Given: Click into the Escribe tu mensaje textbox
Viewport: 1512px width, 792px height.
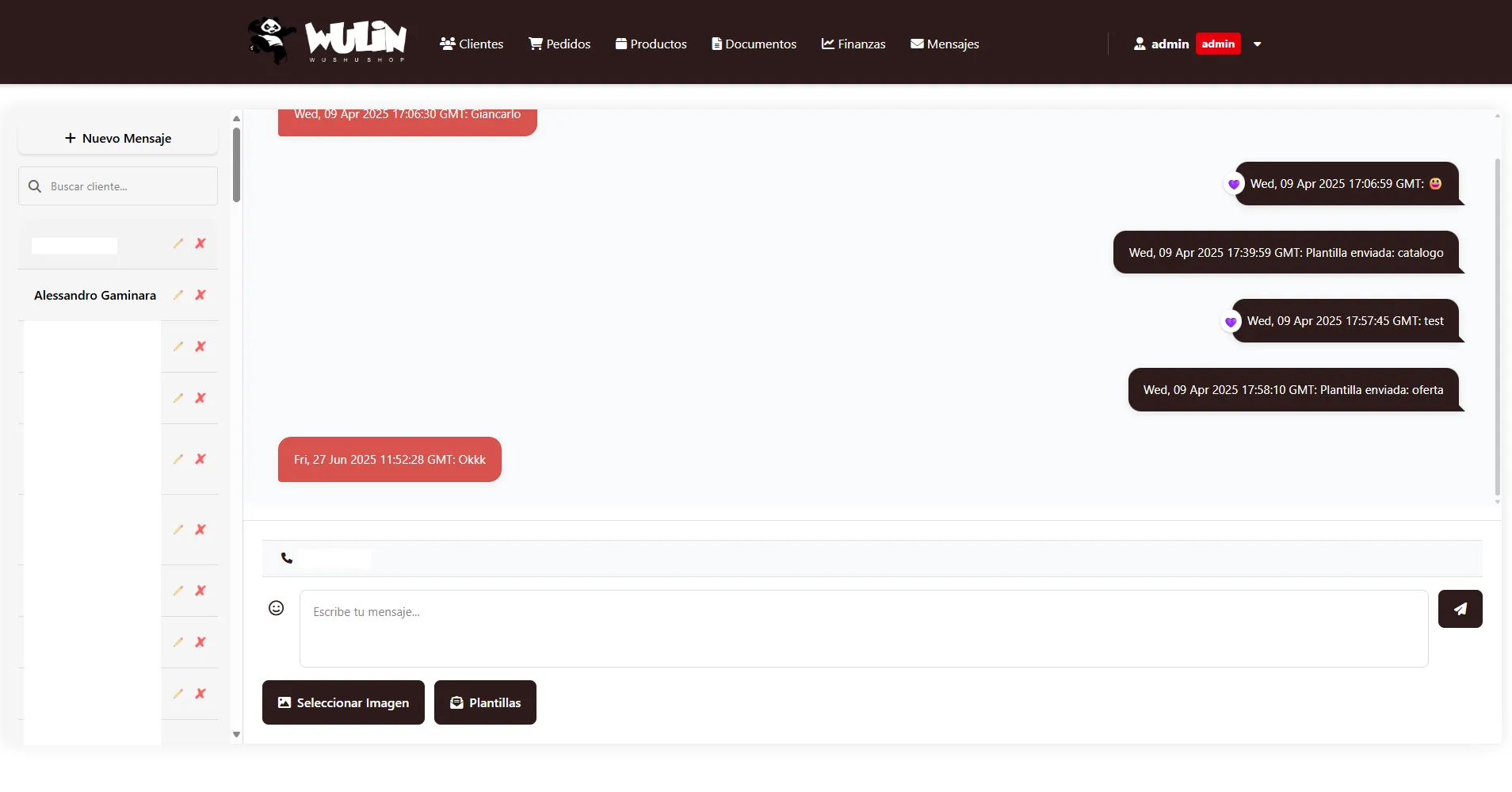Looking at the screenshot, I should (863, 628).
